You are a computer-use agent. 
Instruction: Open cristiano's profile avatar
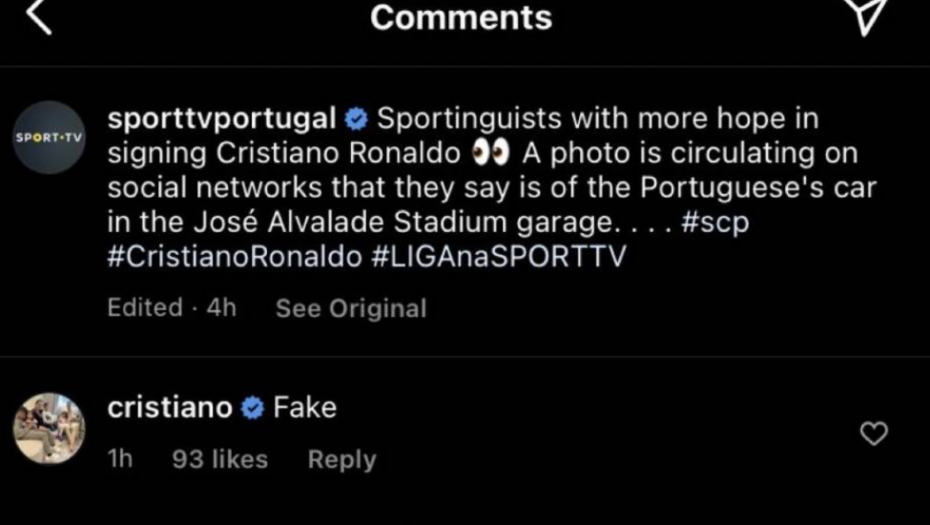(48, 429)
